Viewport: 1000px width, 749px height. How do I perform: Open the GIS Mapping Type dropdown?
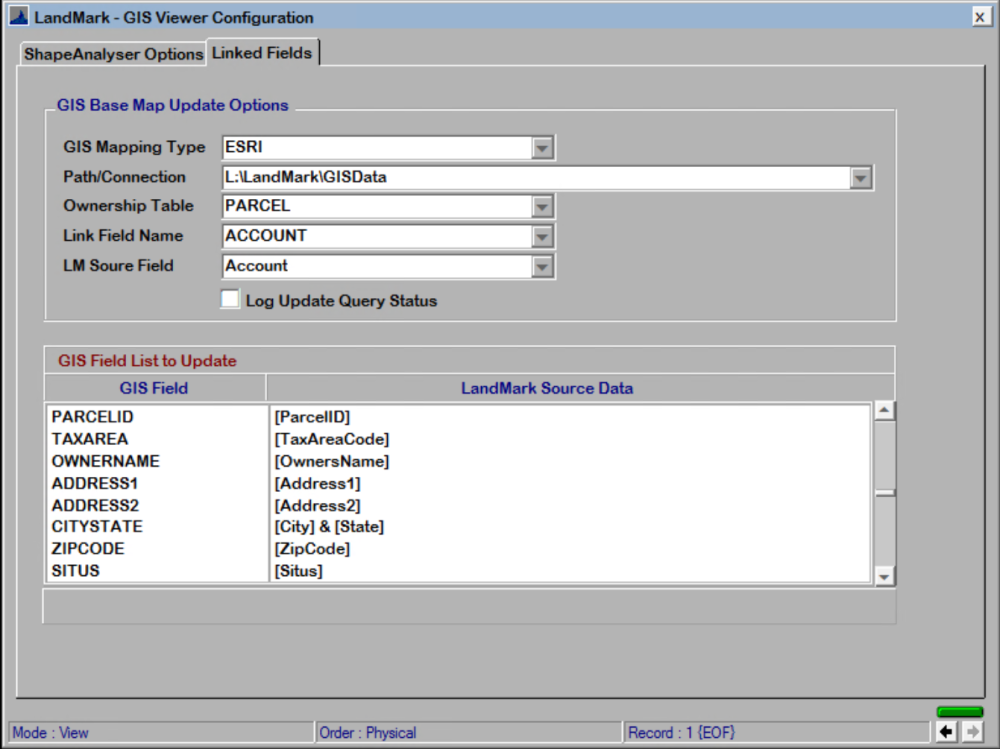542,148
